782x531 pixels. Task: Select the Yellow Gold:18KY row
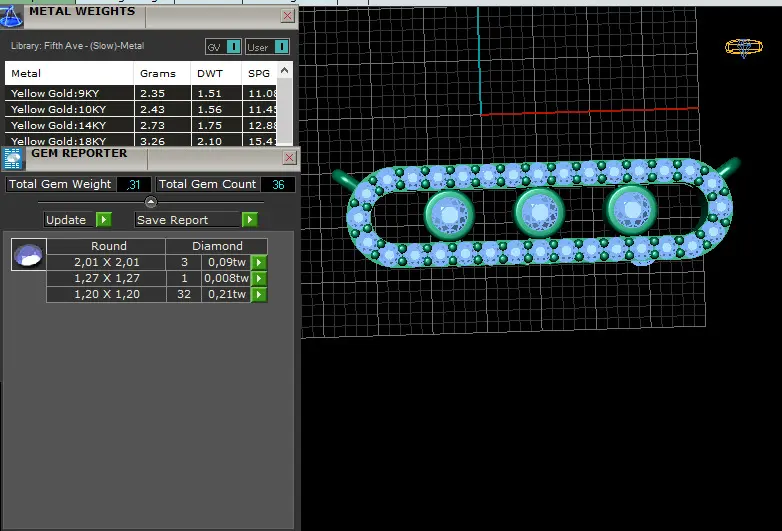141,141
